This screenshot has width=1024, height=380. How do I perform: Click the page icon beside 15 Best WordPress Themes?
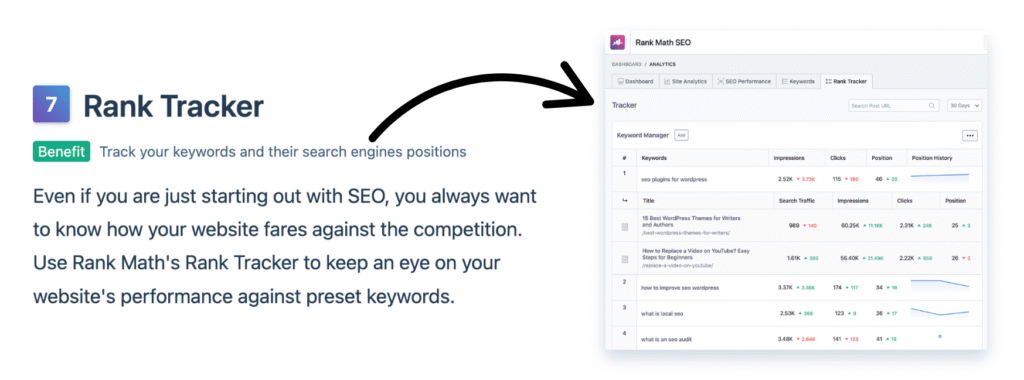624,226
